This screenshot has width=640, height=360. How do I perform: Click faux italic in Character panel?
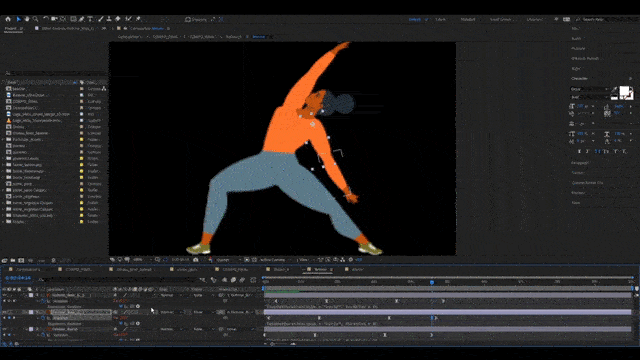coord(588,151)
